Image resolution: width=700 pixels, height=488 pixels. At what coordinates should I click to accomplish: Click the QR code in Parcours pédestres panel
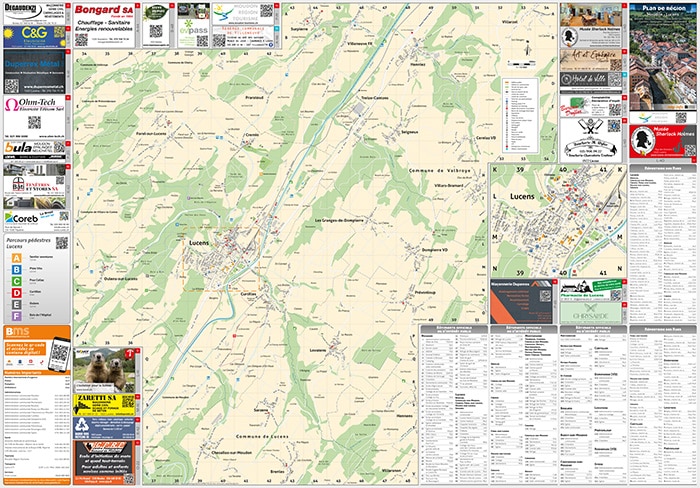coord(62,242)
